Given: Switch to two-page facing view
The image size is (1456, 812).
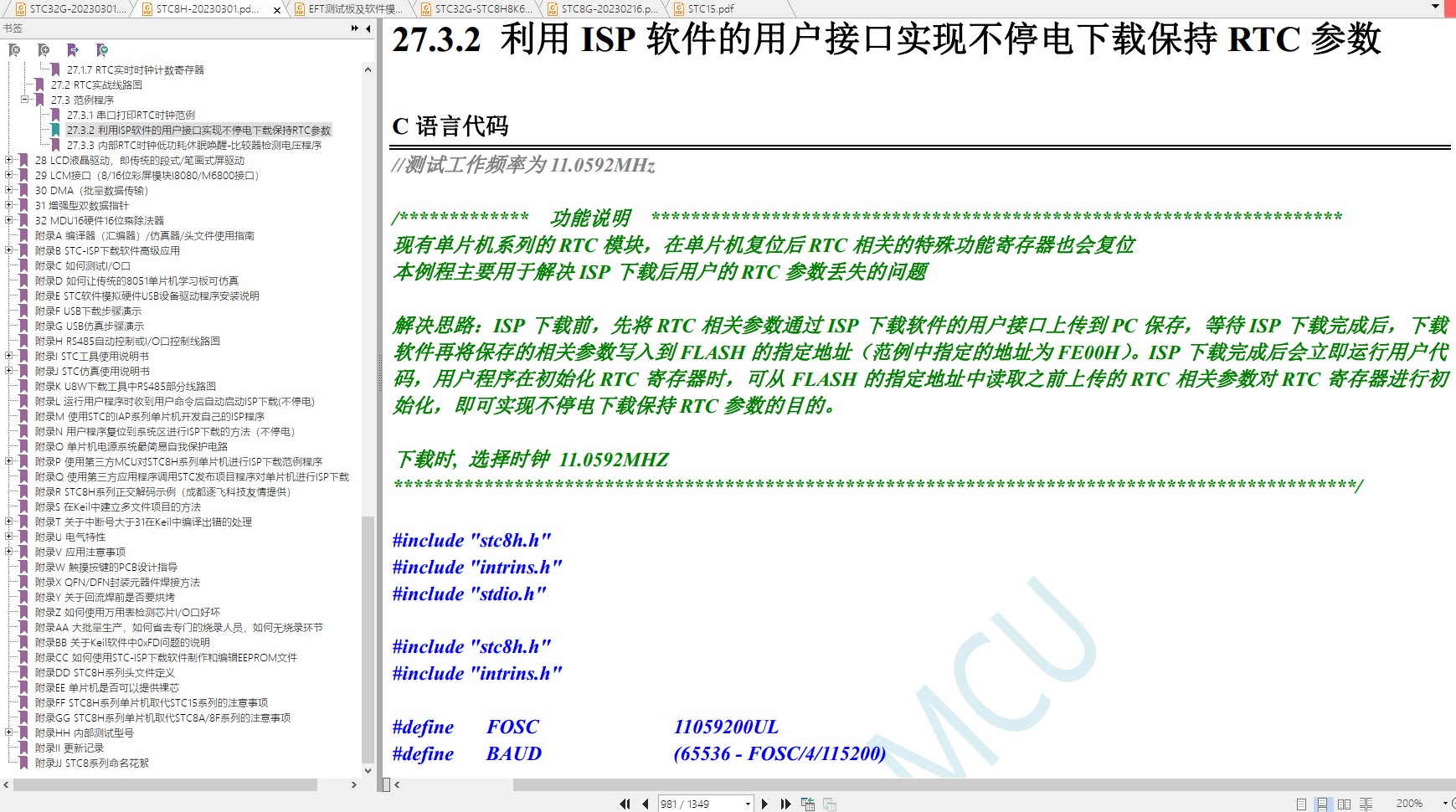Looking at the screenshot, I should tap(1344, 804).
